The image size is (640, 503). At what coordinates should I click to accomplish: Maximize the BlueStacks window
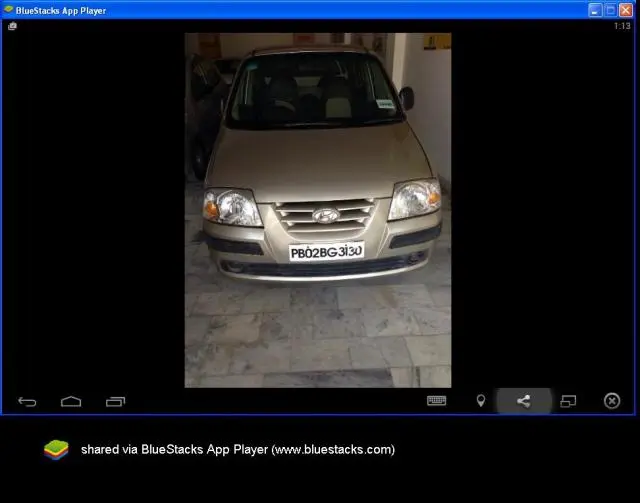[x=611, y=10]
